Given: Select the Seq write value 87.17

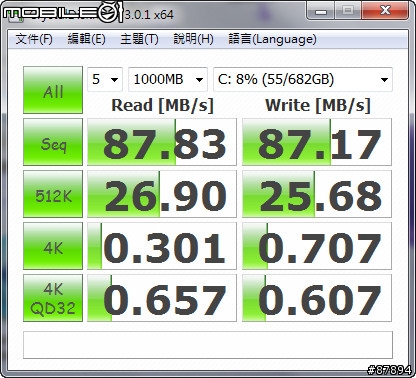Looking at the screenshot, I should pyautogui.click(x=317, y=142).
